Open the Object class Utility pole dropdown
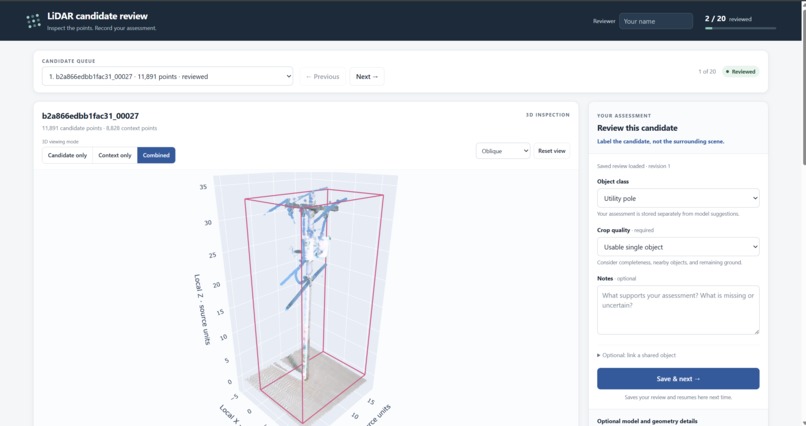The width and height of the screenshot is (806, 426). pyautogui.click(x=678, y=198)
